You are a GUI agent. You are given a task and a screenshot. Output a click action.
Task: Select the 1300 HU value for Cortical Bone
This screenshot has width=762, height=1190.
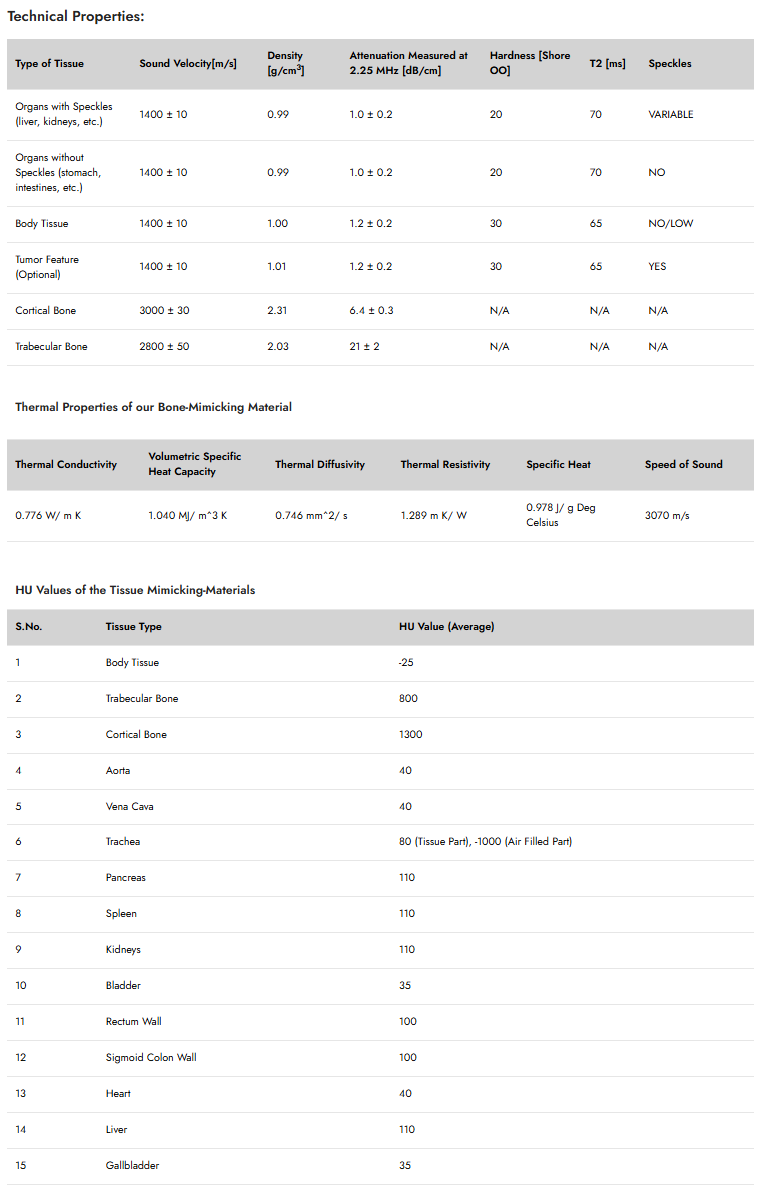[x=411, y=735]
